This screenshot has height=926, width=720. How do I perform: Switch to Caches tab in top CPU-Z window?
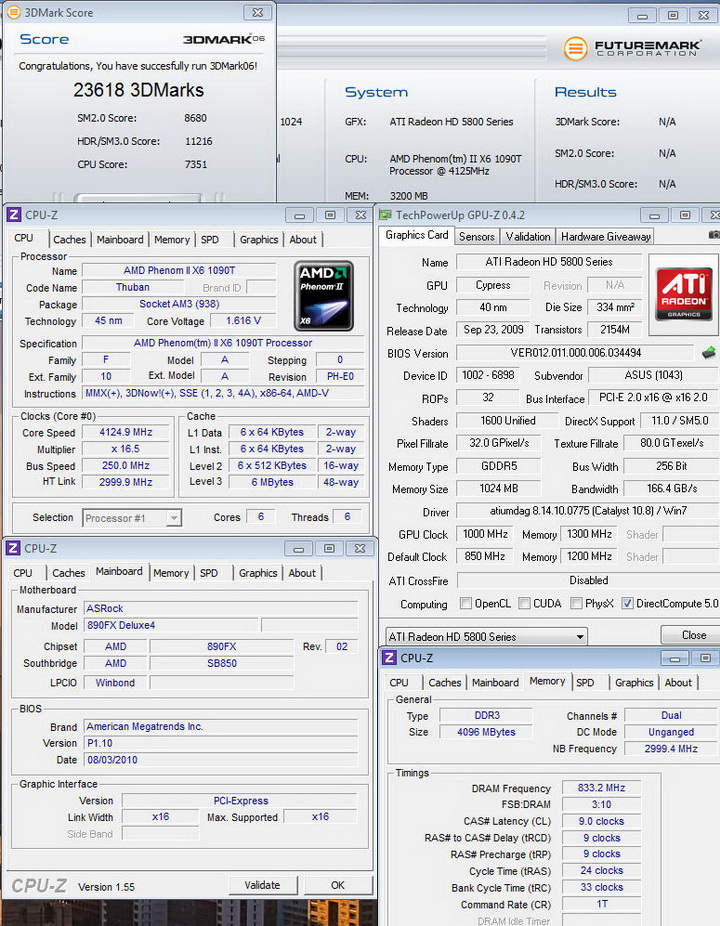tap(69, 239)
